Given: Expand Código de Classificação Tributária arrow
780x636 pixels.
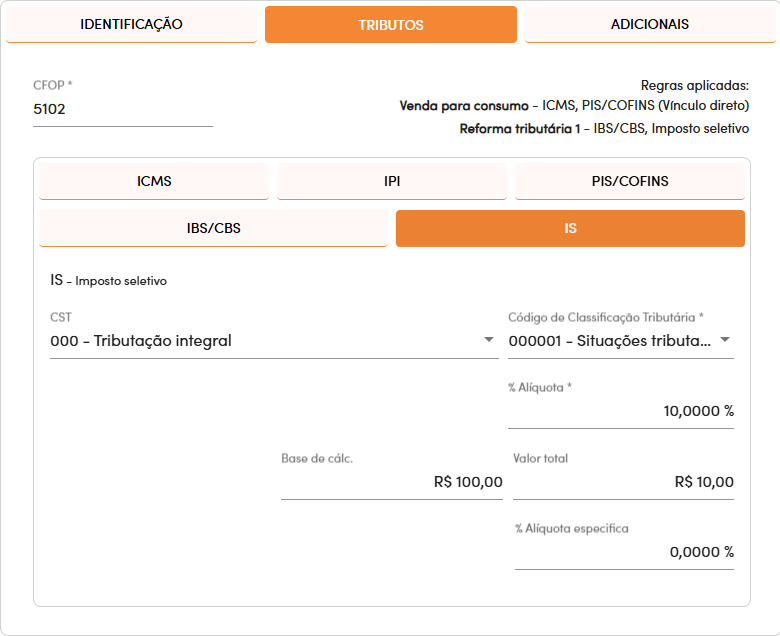Looking at the screenshot, I should [725, 340].
